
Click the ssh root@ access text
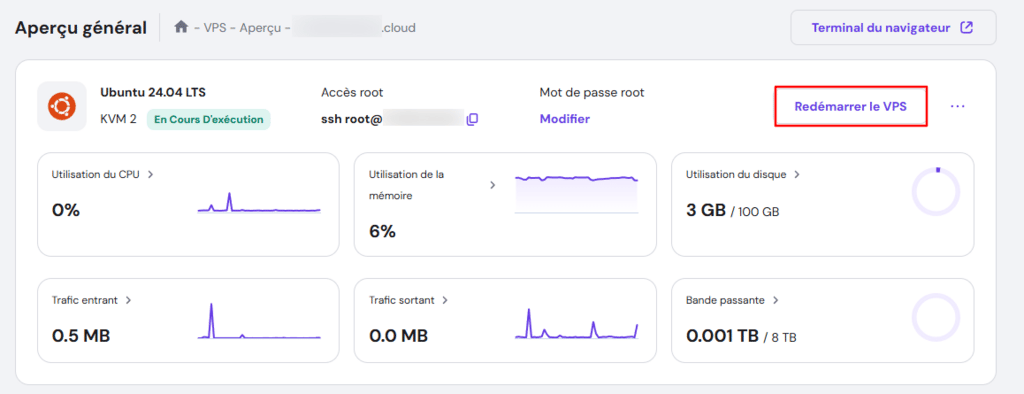(351, 119)
